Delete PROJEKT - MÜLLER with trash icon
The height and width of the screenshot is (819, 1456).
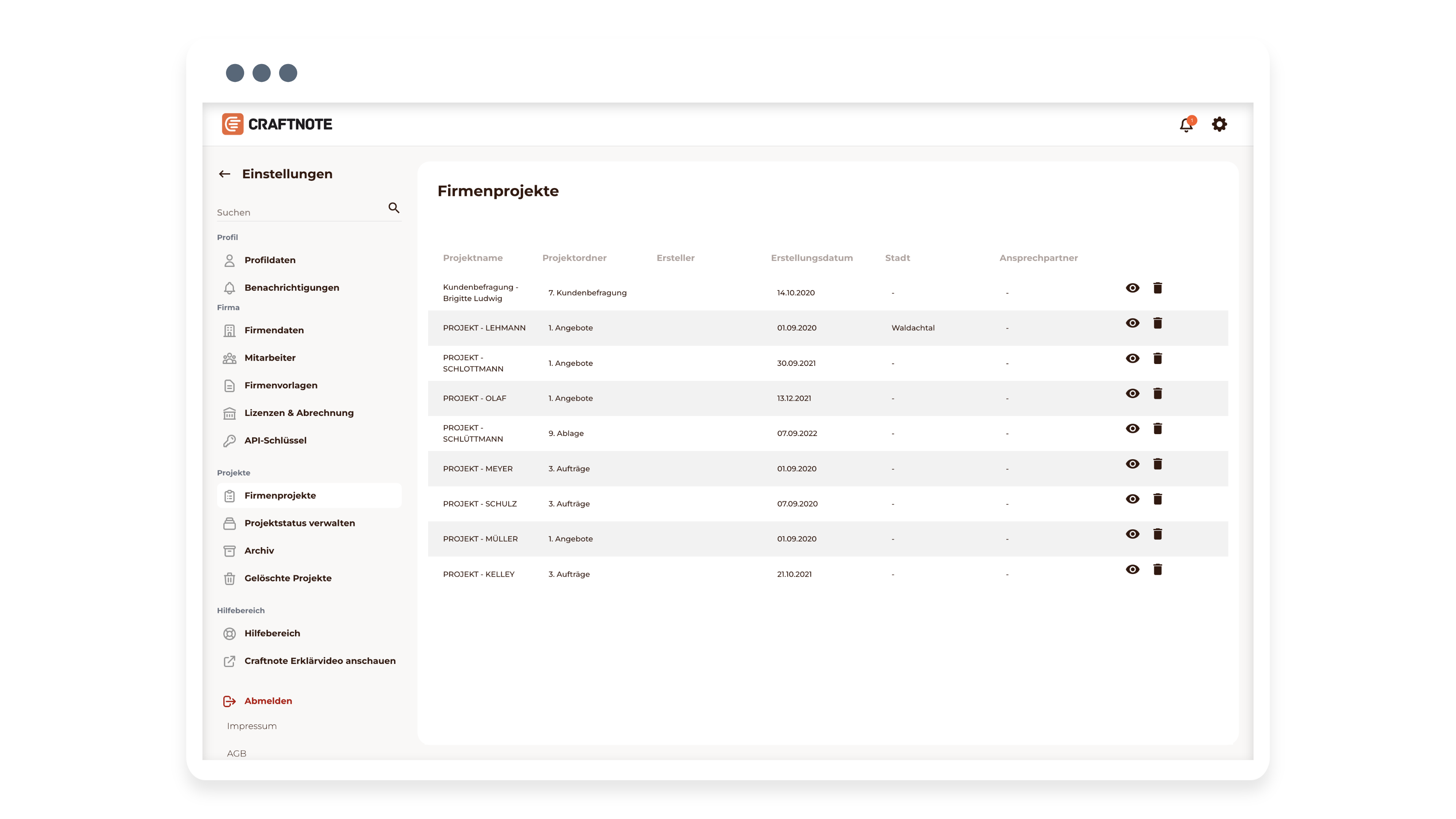click(1158, 534)
